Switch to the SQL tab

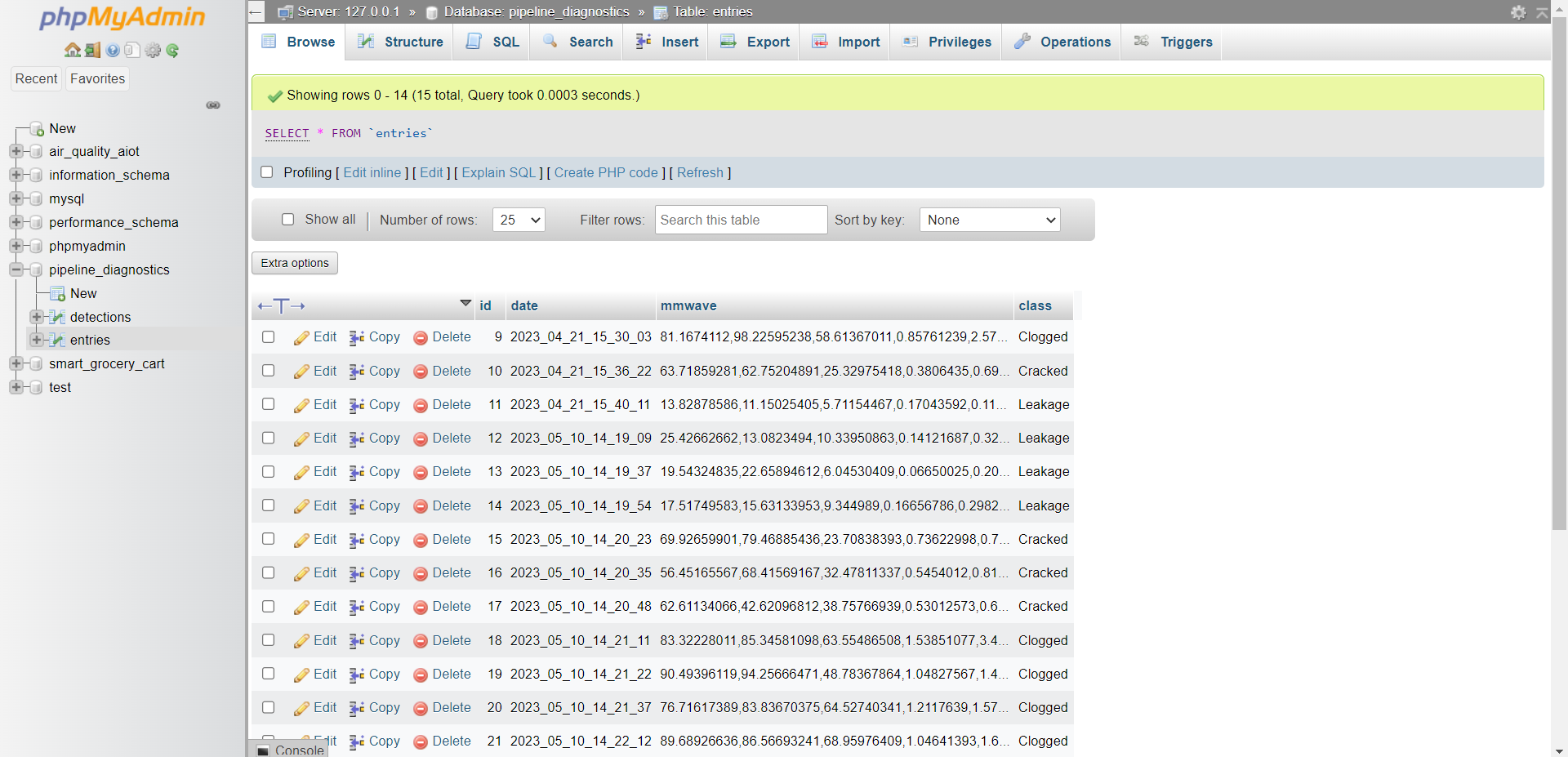(x=490, y=42)
